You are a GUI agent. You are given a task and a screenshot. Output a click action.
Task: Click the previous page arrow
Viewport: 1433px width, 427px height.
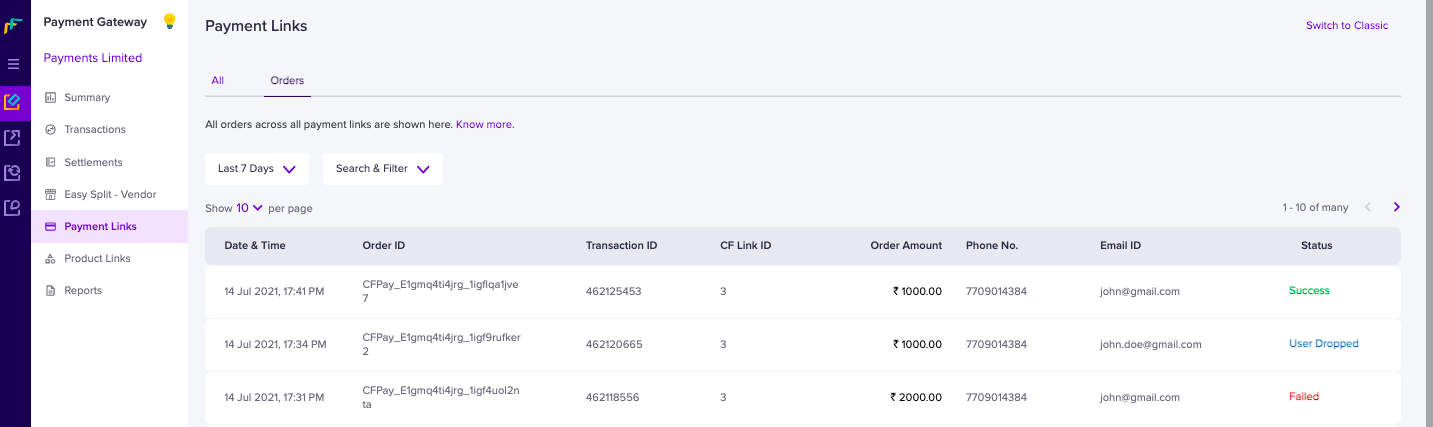[1368, 207]
